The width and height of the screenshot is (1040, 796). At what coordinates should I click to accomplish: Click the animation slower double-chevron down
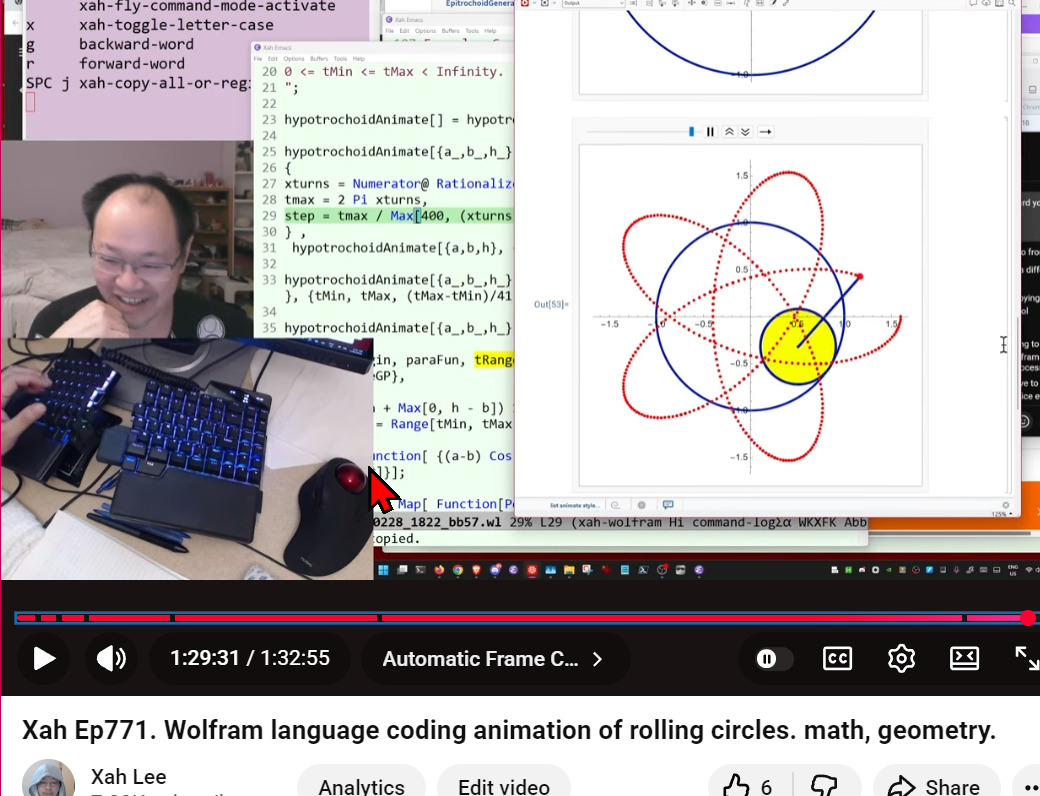tap(745, 132)
